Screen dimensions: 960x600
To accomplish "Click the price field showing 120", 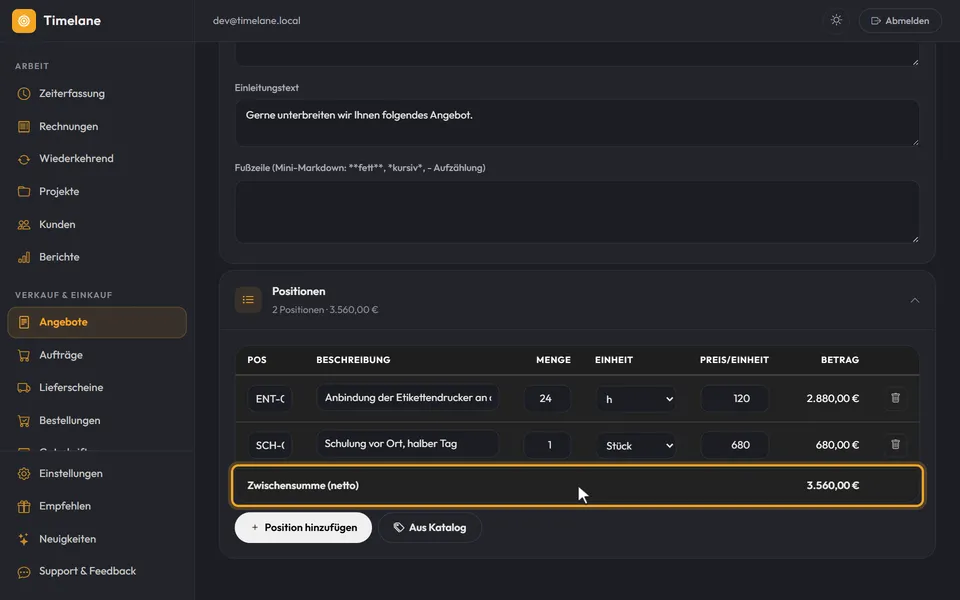I will point(734,399).
